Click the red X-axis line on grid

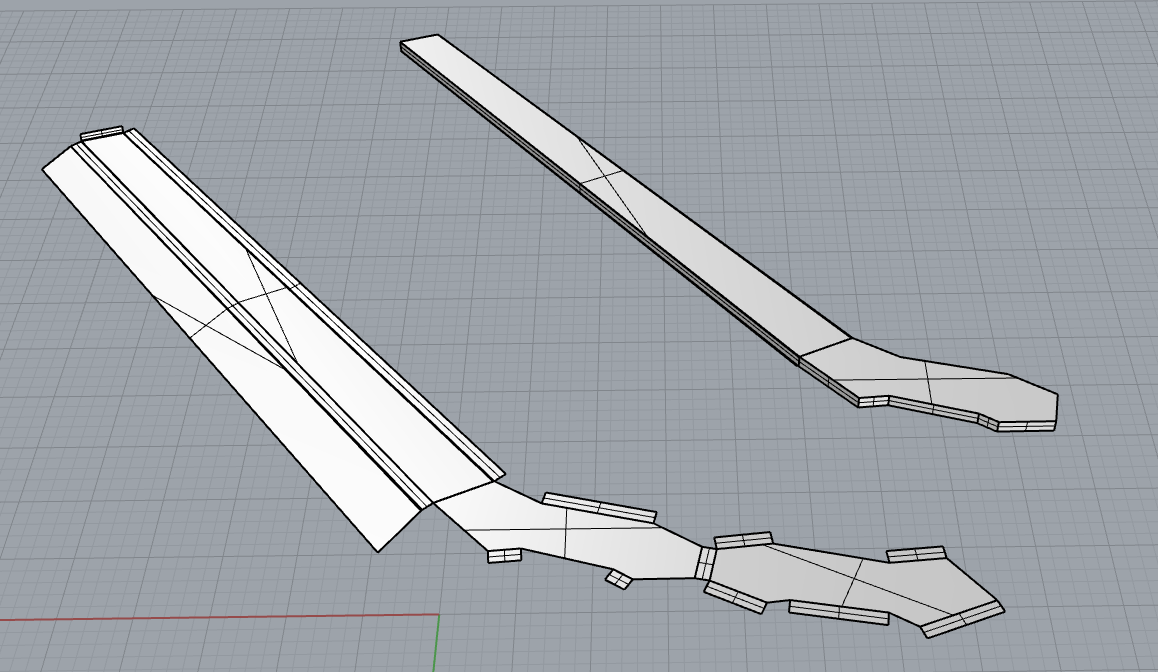tap(219, 617)
